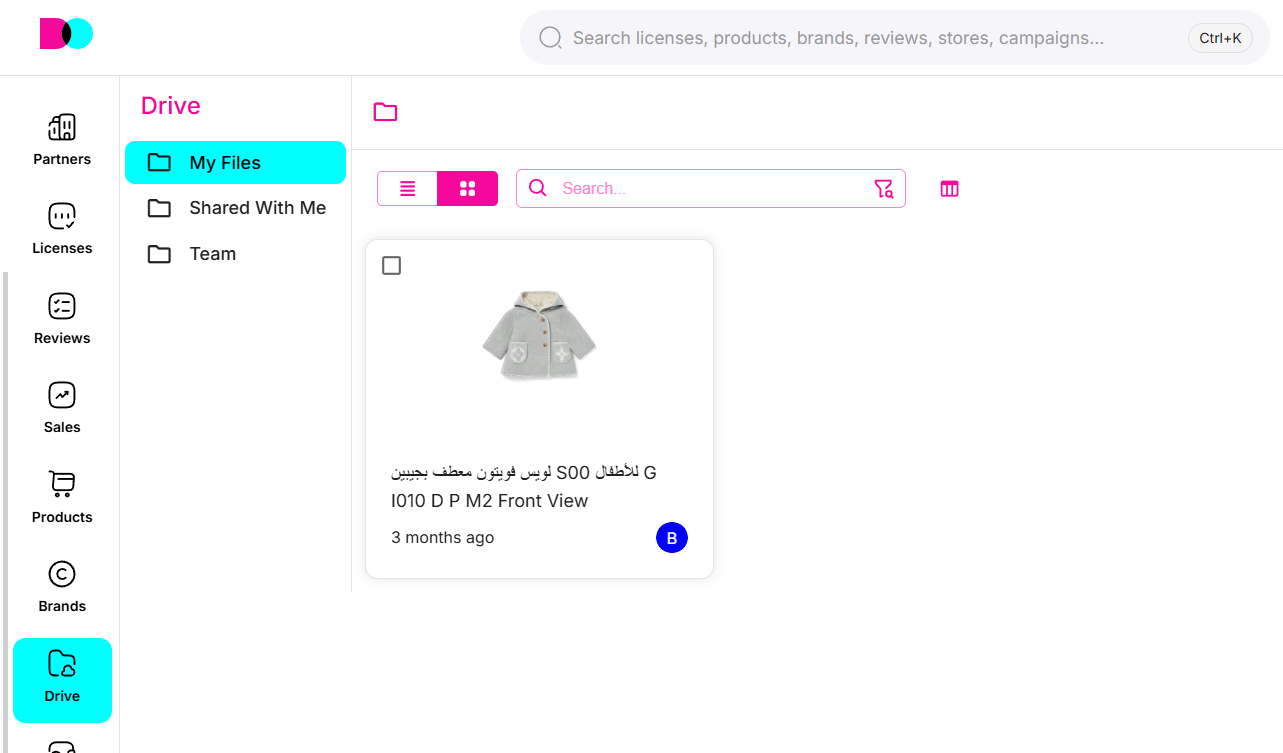Image resolution: width=1283 pixels, height=753 pixels.
Task: Select Drive in the left sidebar
Action: pos(62,680)
